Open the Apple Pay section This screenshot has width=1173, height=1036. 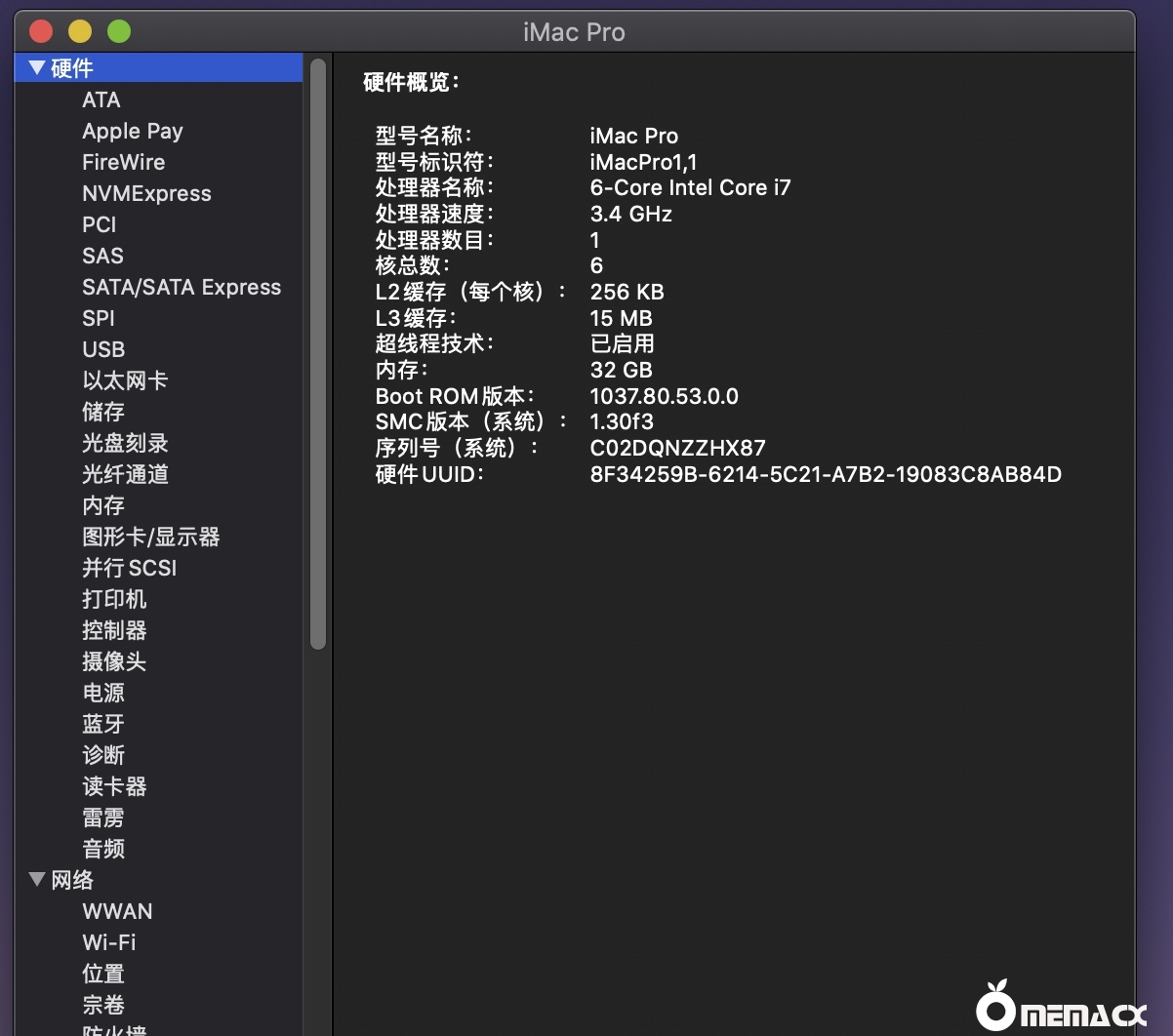coord(133,131)
